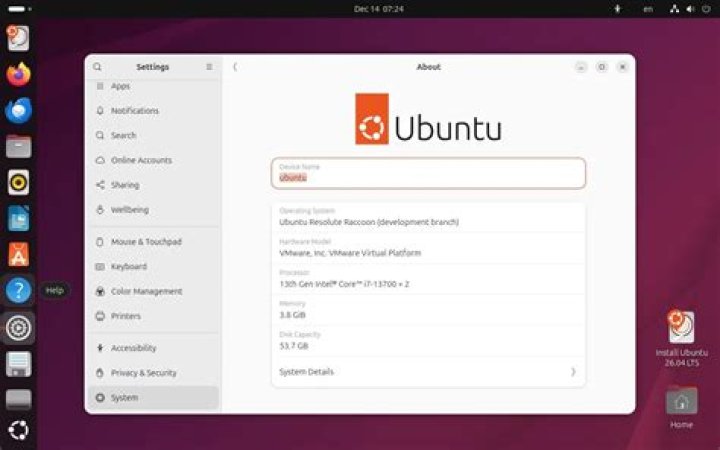The image size is (720, 450).
Task: Show applications via the Ubuntu logo dock button
Action: (18, 430)
